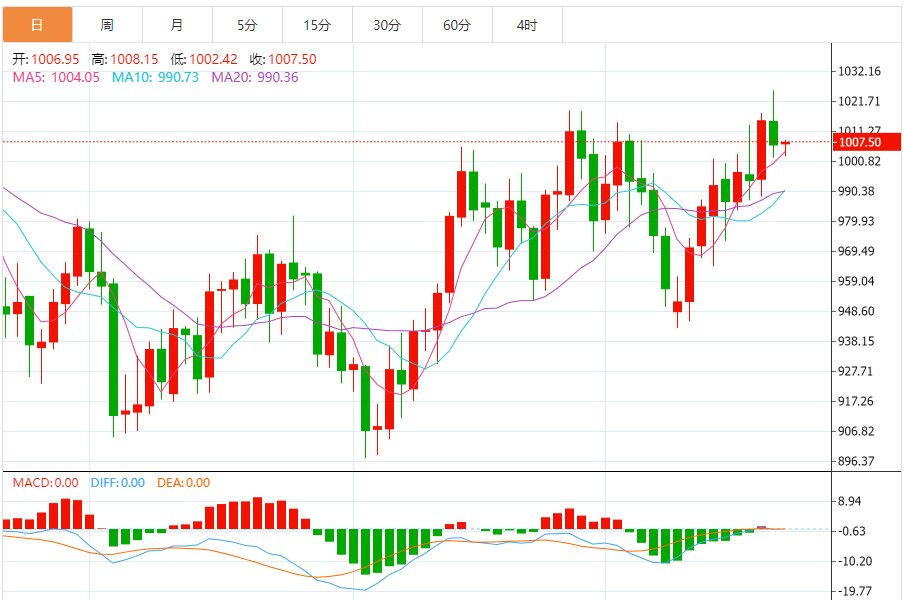The height and width of the screenshot is (600, 905).
Task: Click the 1000.82 price axis label
Action: (859, 161)
